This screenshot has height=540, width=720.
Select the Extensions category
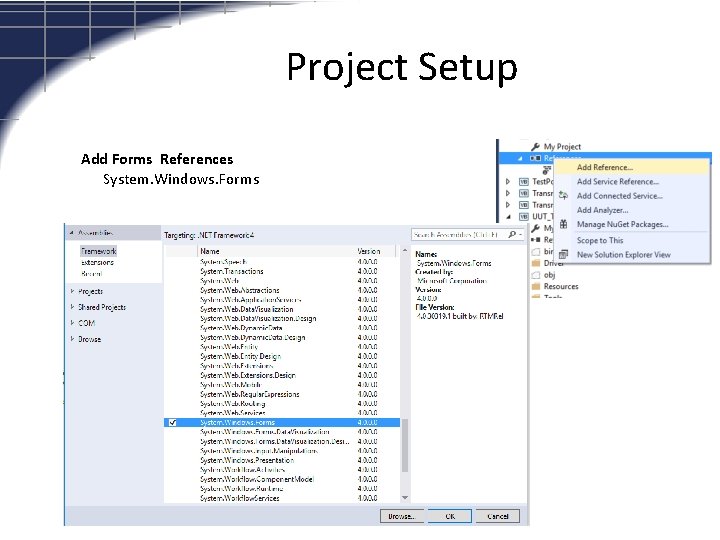tap(97, 263)
